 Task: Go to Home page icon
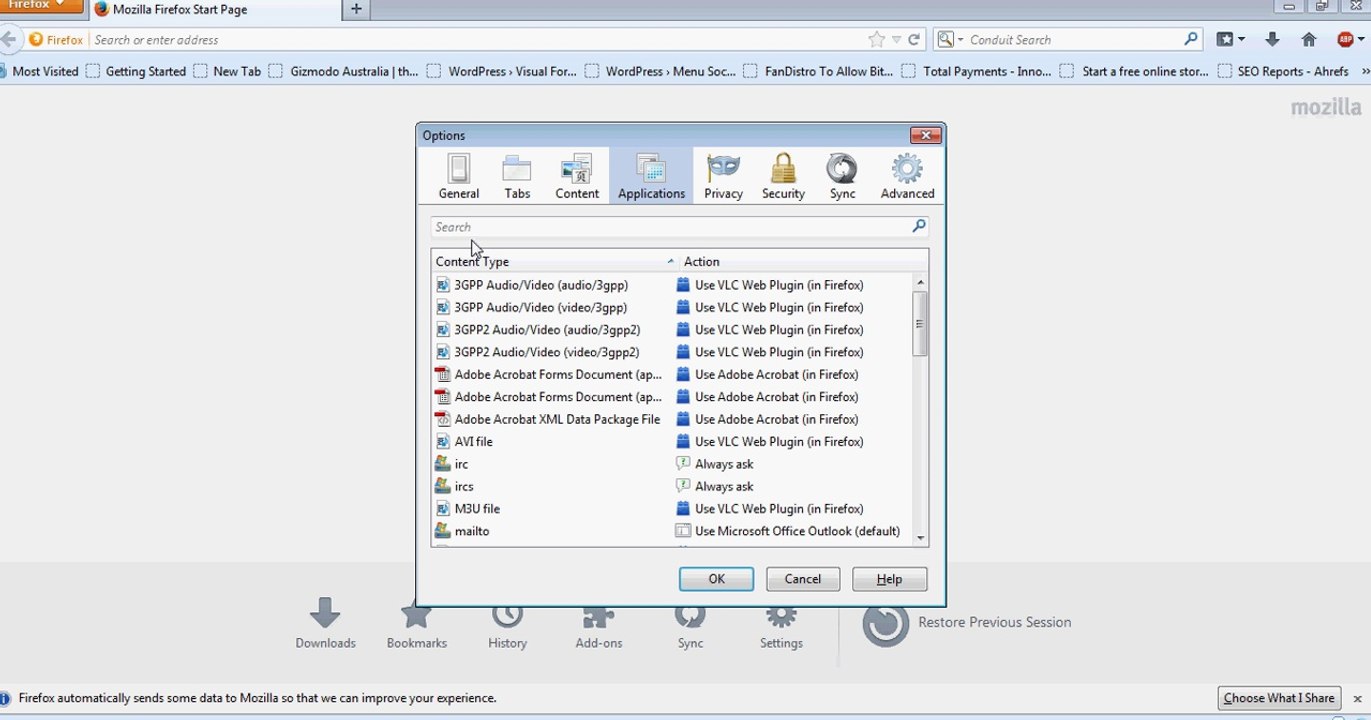click(1309, 40)
